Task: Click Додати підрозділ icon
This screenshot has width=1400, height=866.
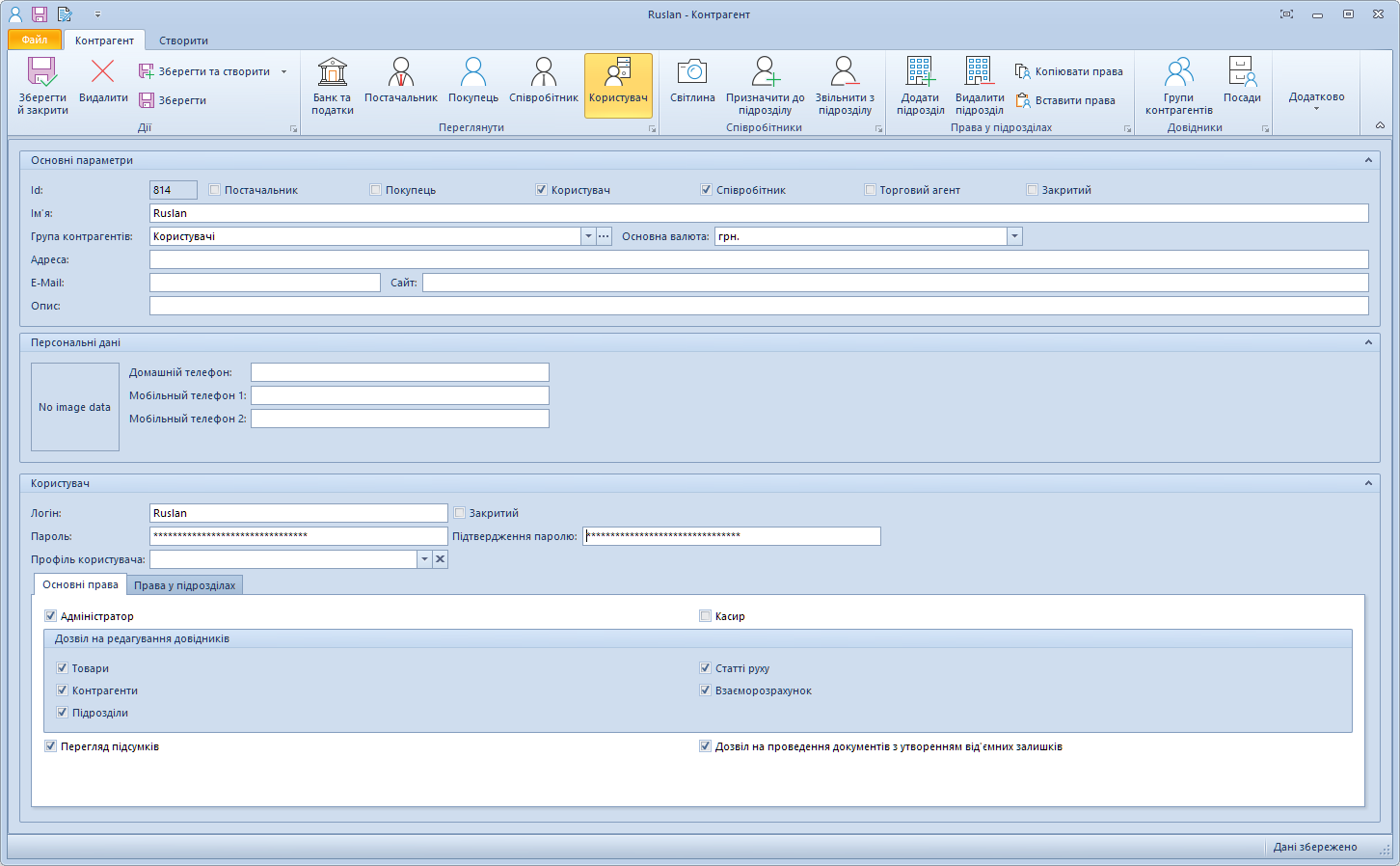Action: [919, 85]
